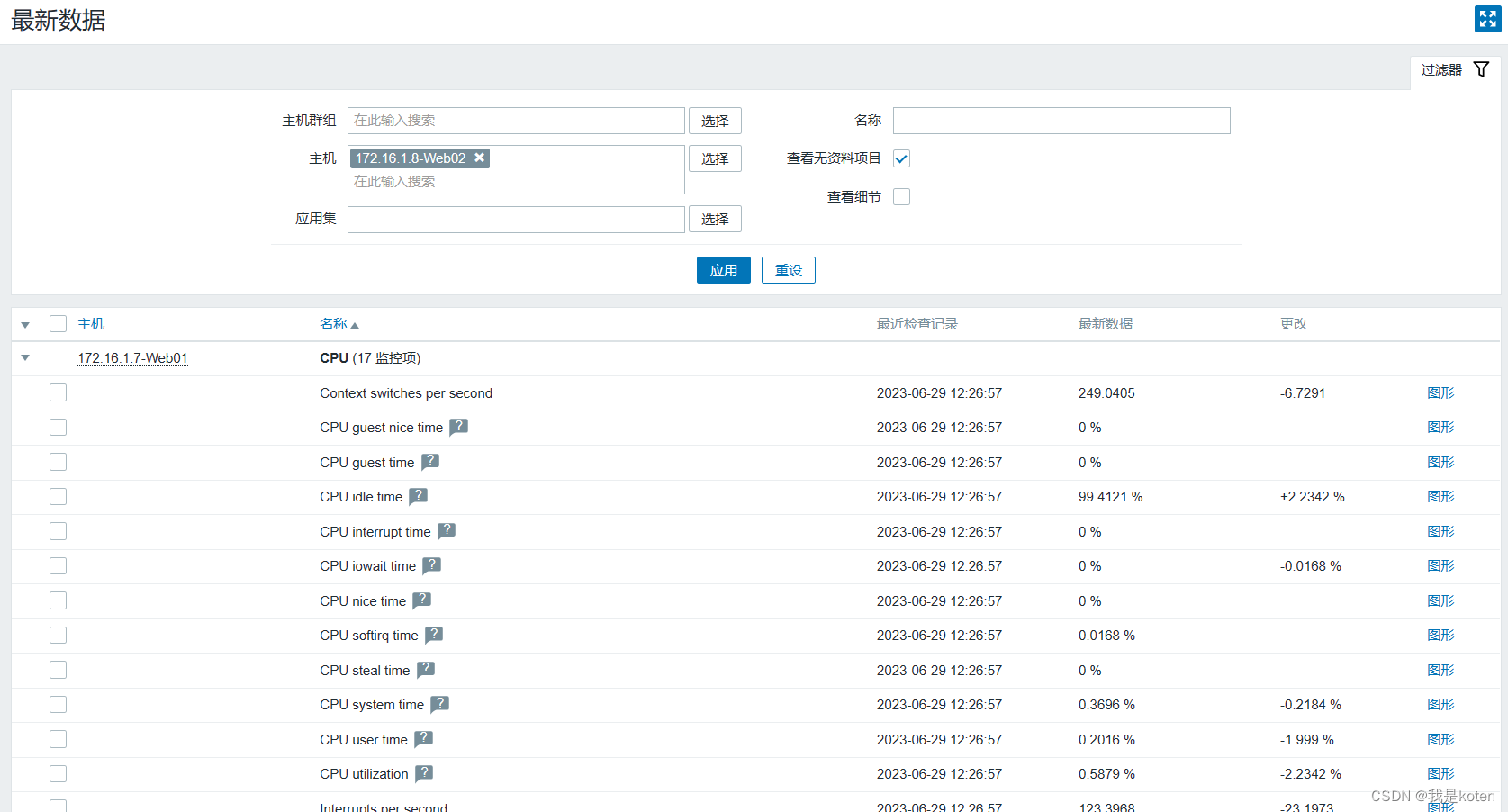Image resolution: width=1508 pixels, height=812 pixels.
Task: Sort by 主机 column
Action: coord(91,324)
